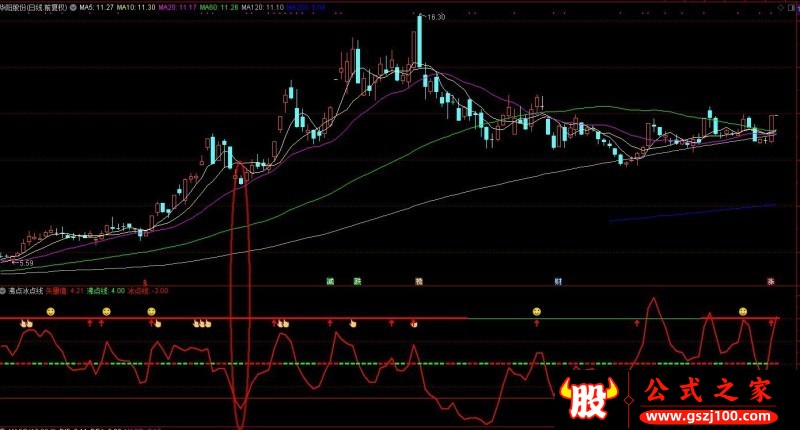Viewport: 800px width, 430px height.
Task: Click the 失量值 4.21 indicator value
Action: 65,291
